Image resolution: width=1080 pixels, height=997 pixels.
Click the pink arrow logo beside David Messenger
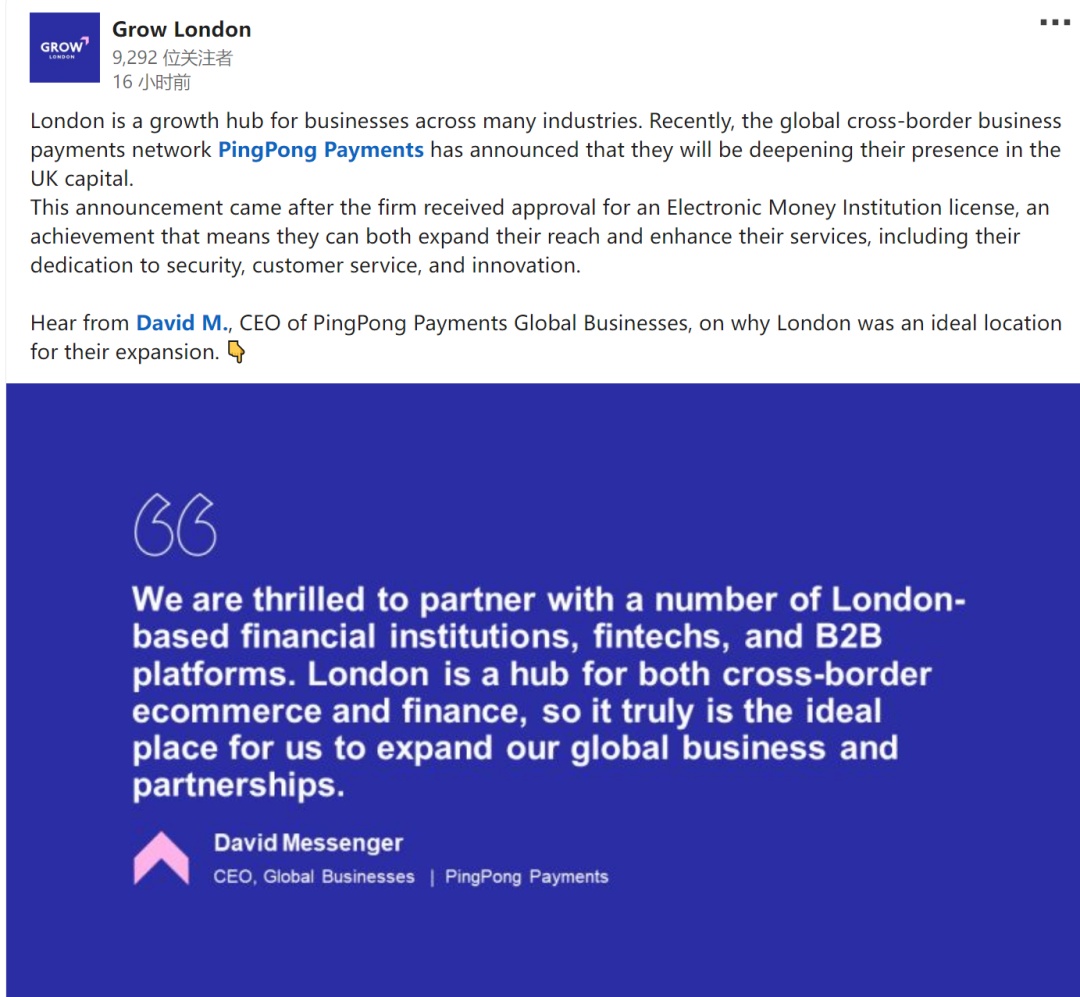(161, 858)
